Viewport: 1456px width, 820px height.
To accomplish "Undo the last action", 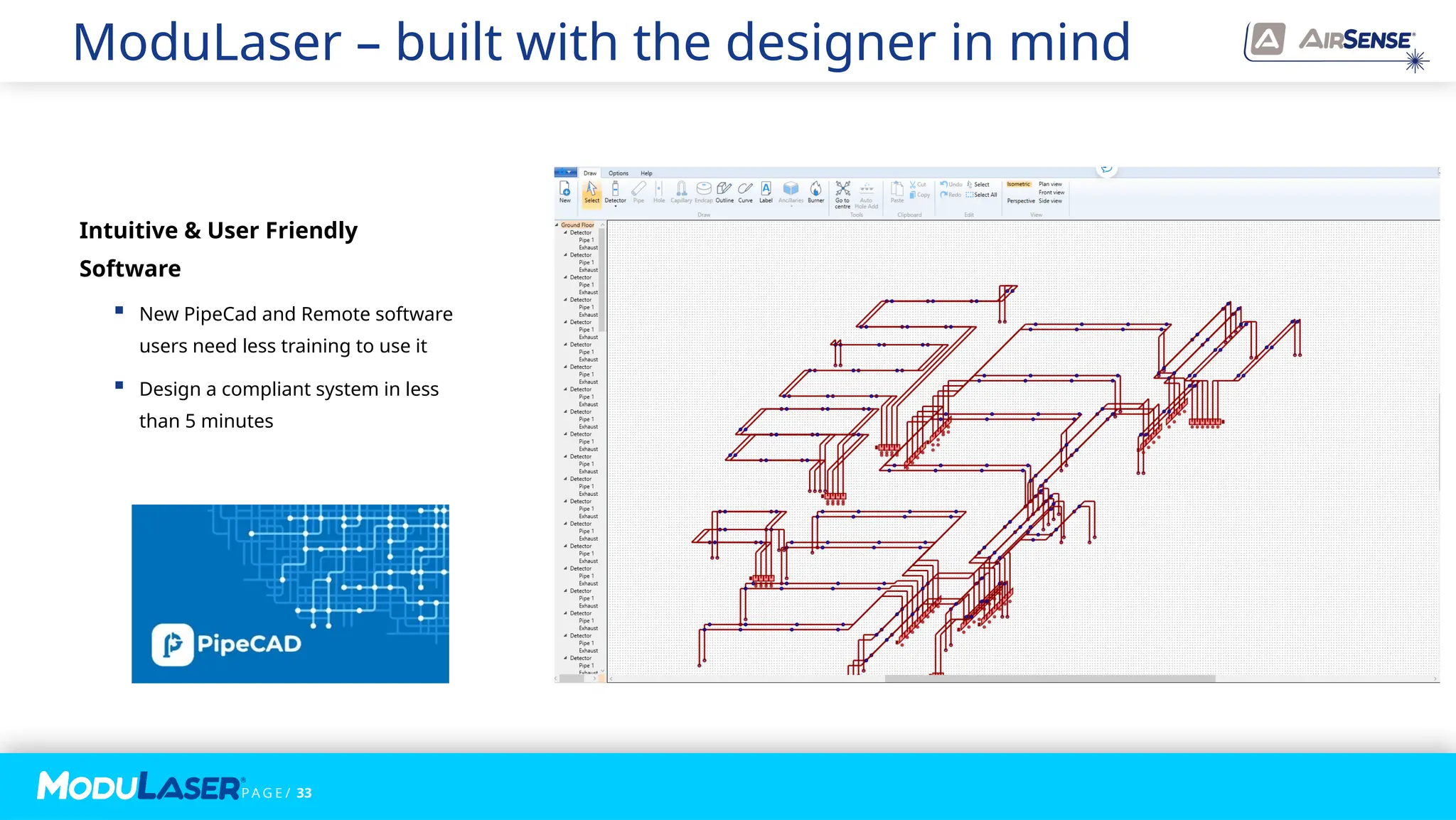I will [951, 184].
